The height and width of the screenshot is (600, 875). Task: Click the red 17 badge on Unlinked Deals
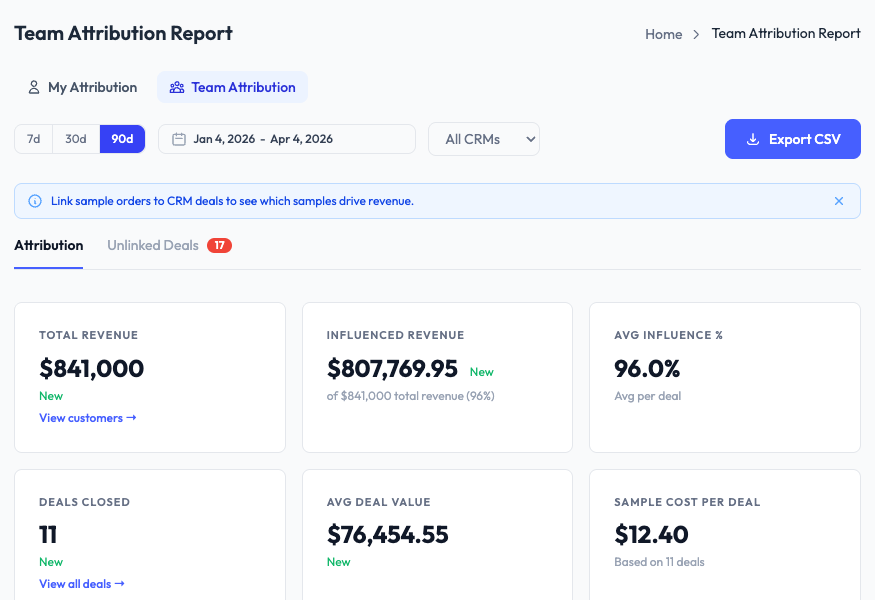[219, 245]
